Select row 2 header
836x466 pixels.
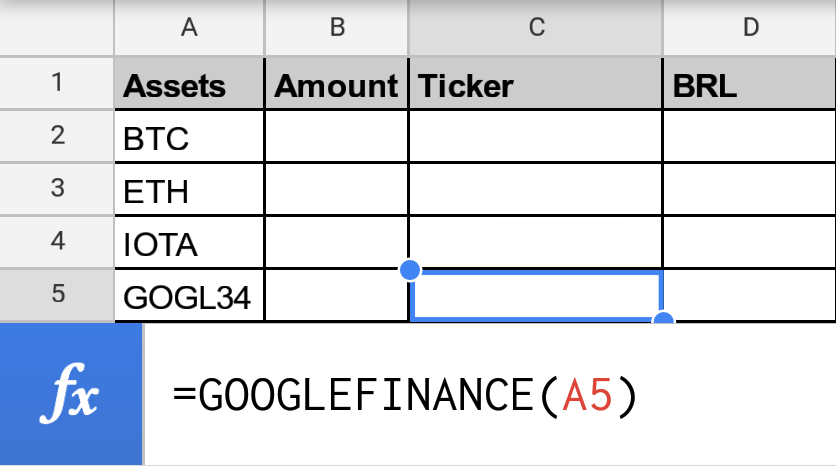click(57, 136)
